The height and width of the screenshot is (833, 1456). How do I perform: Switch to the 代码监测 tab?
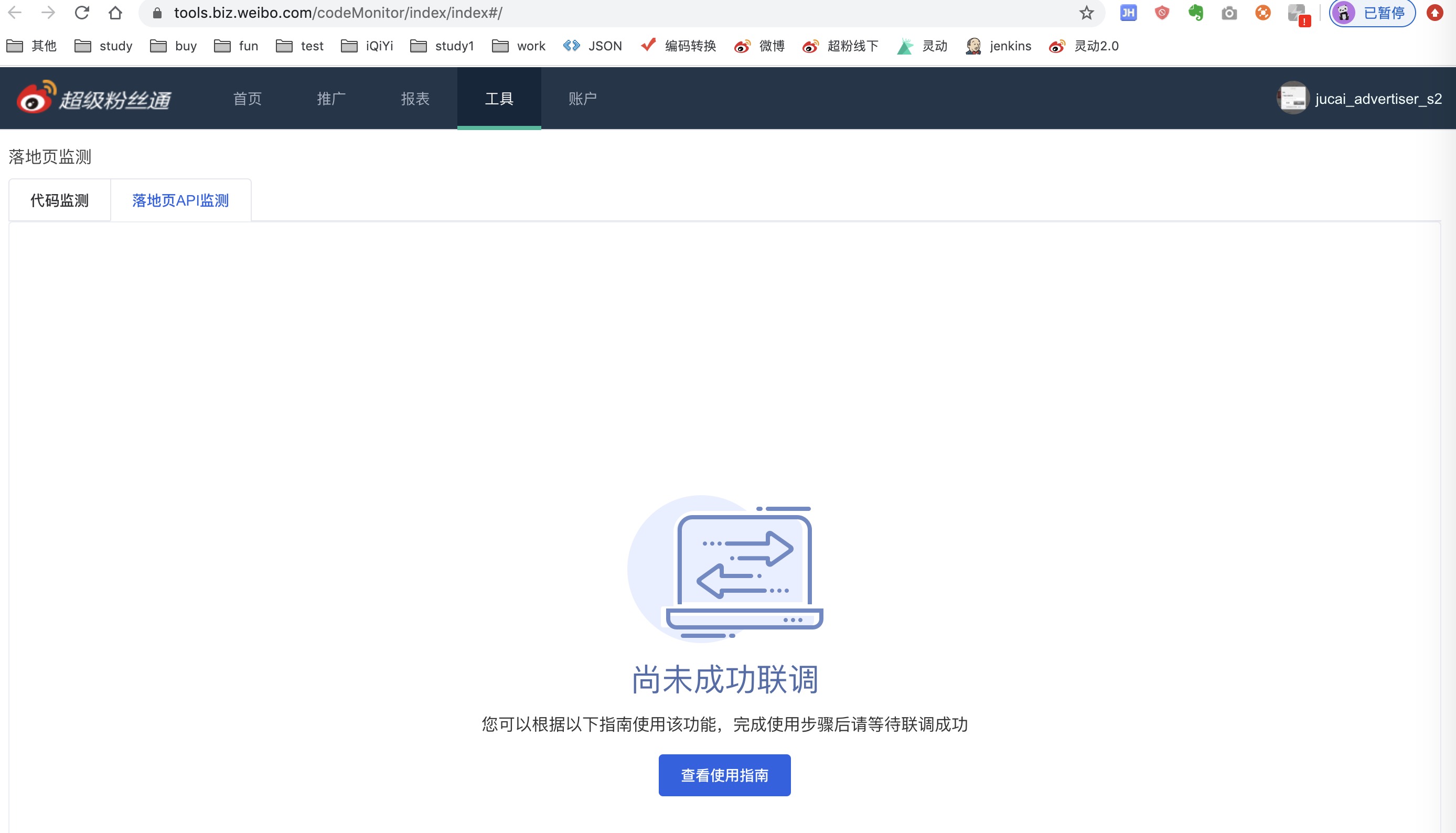(59, 200)
